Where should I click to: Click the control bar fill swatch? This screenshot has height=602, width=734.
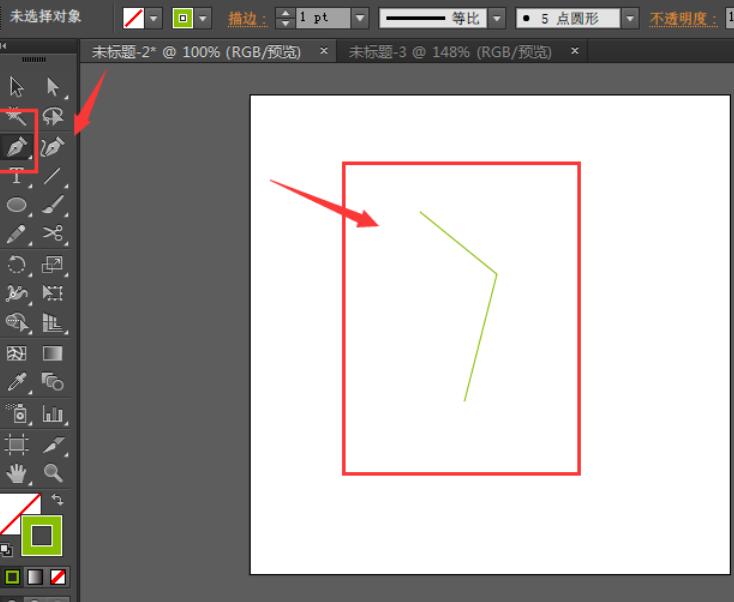(x=133, y=19)
